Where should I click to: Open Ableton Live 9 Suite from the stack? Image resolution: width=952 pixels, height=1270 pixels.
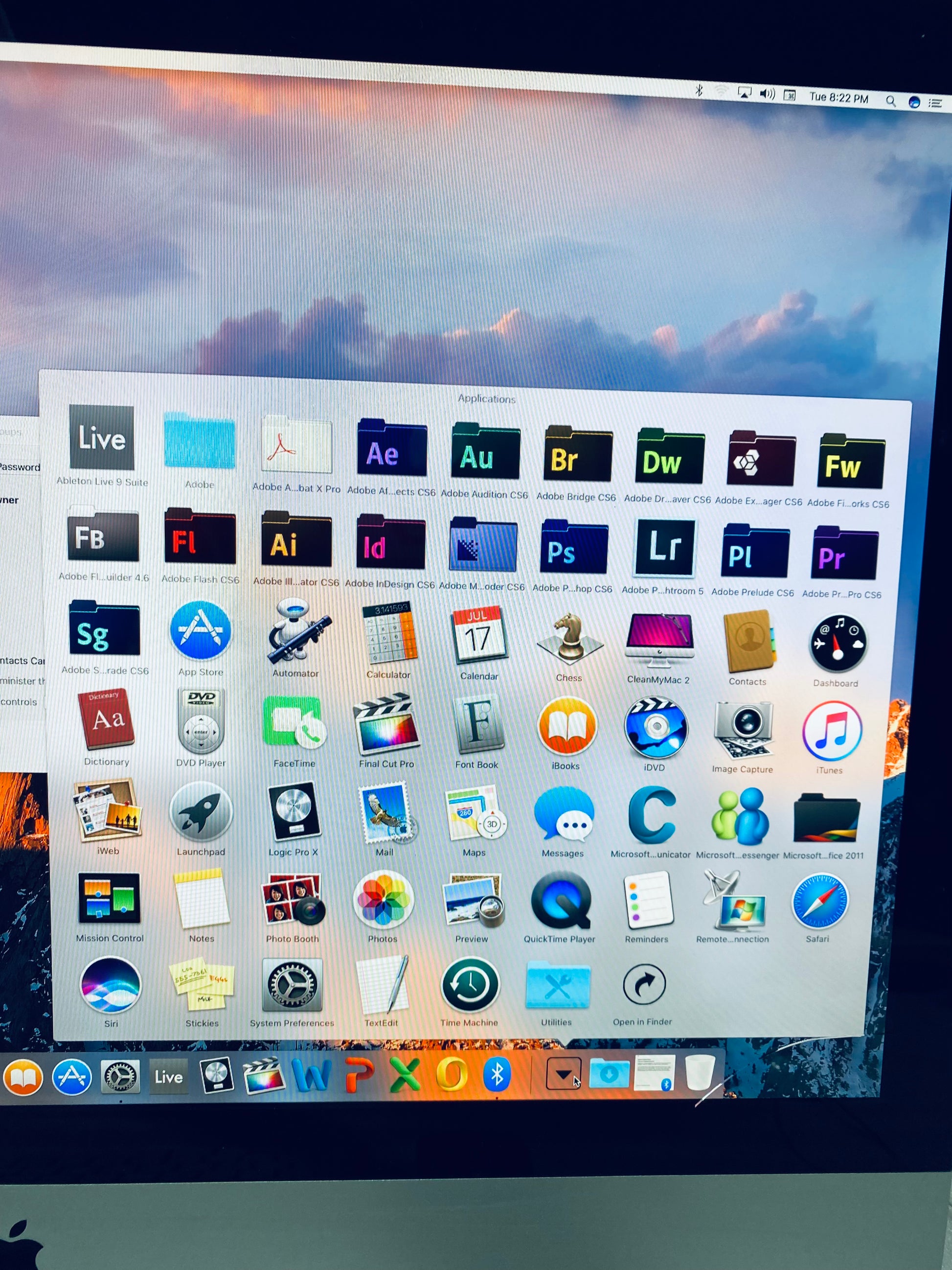[x=102, y=438]
